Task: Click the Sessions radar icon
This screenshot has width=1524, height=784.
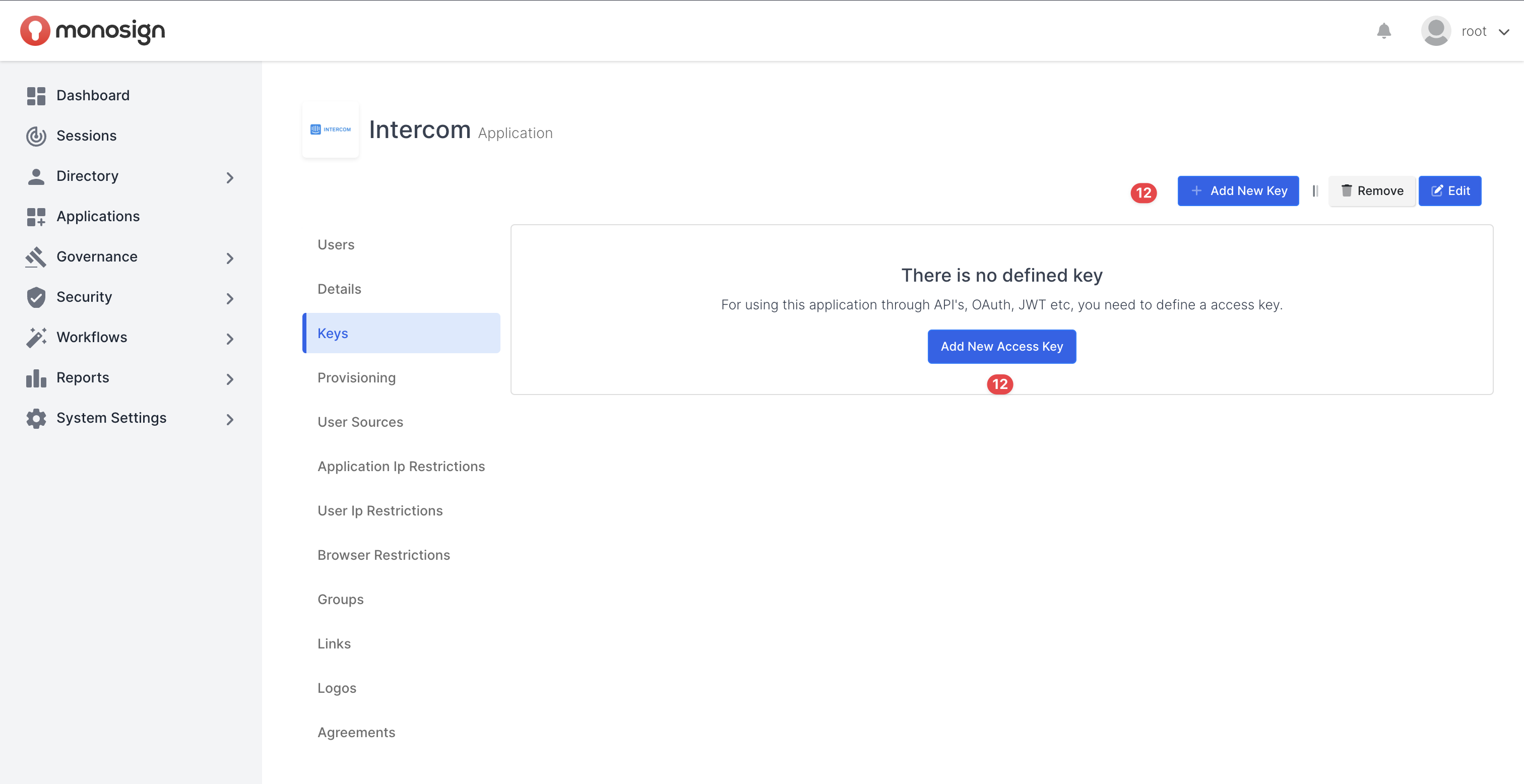Action: pos(36,136)
